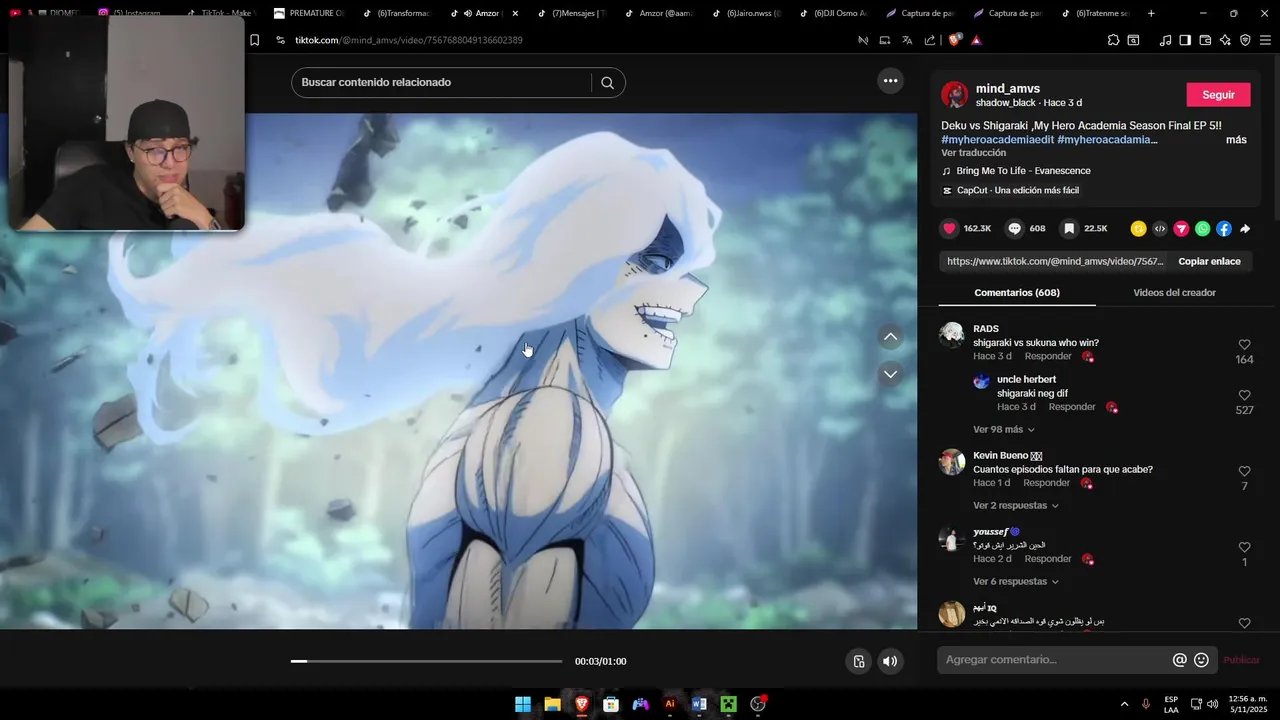This screenshot has width=1280, height=720.
Task: Save video with bookmark icon 22.5K
Action: (1069, 229)
